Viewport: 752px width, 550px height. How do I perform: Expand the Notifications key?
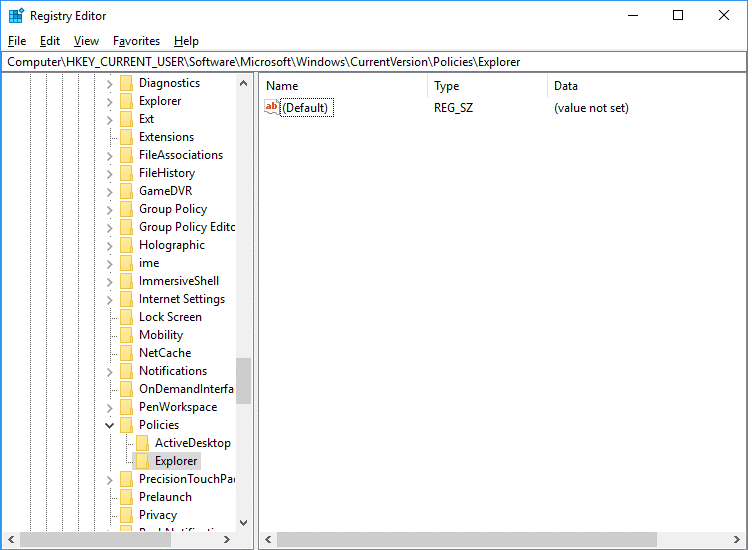(109, 372)
